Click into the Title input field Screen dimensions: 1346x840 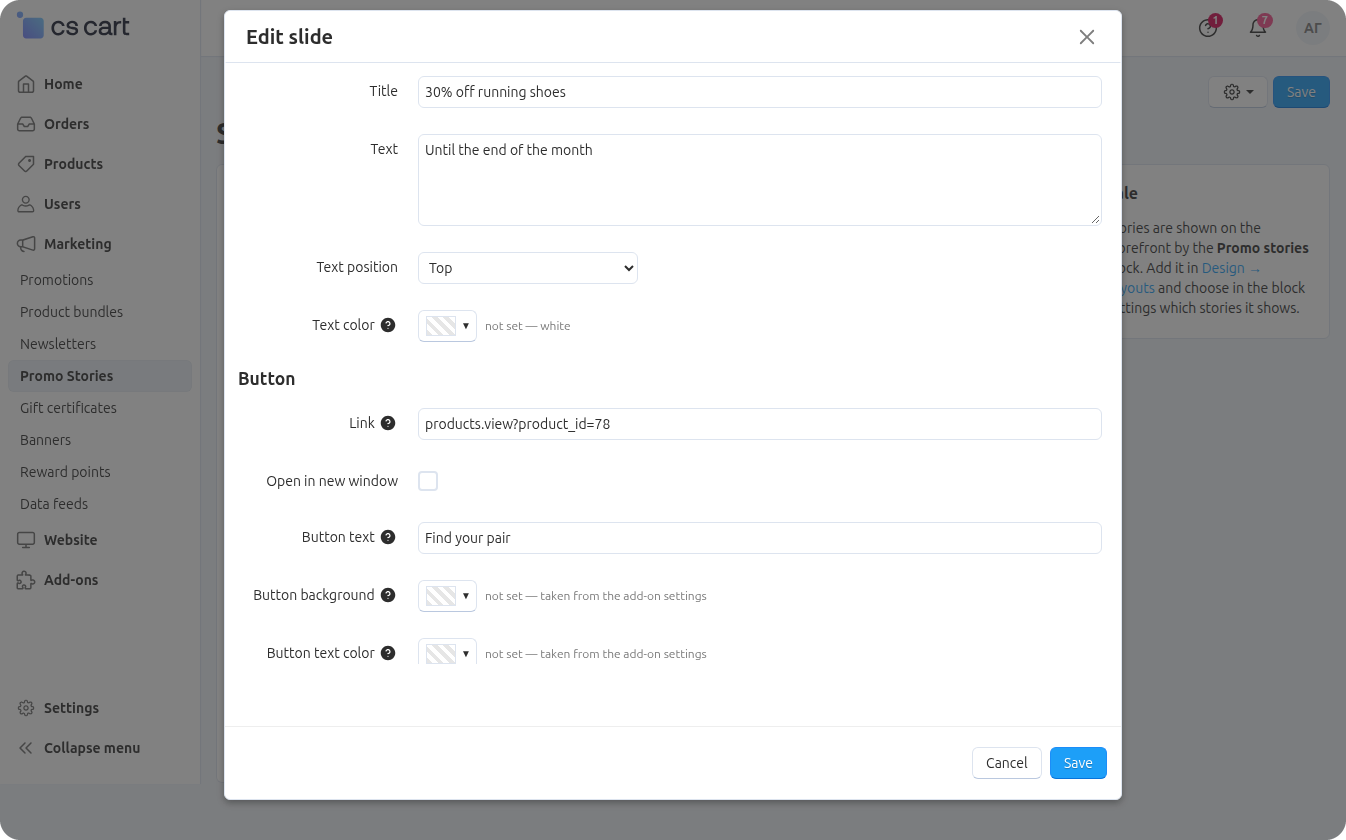[760, 92]
